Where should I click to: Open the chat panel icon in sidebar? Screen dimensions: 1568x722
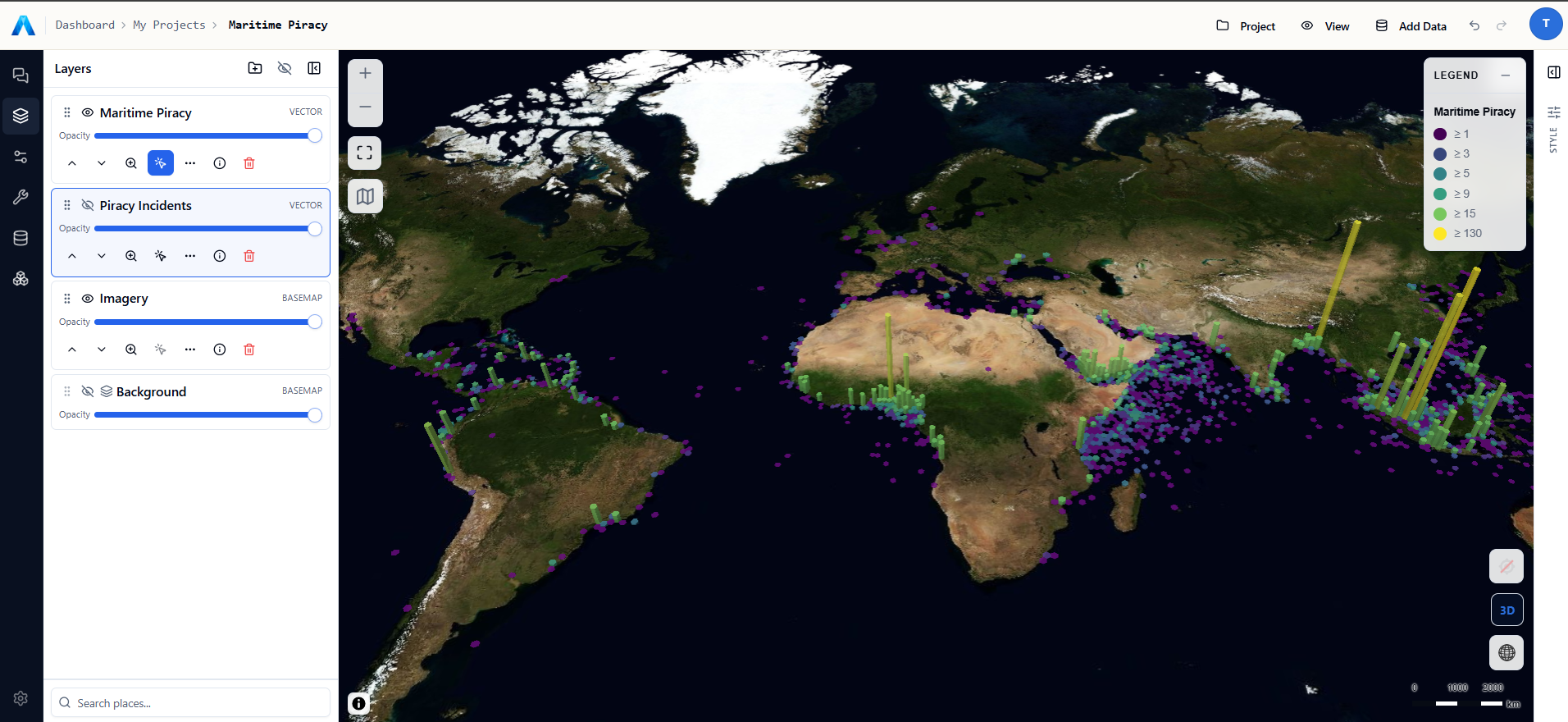(21, 75)
